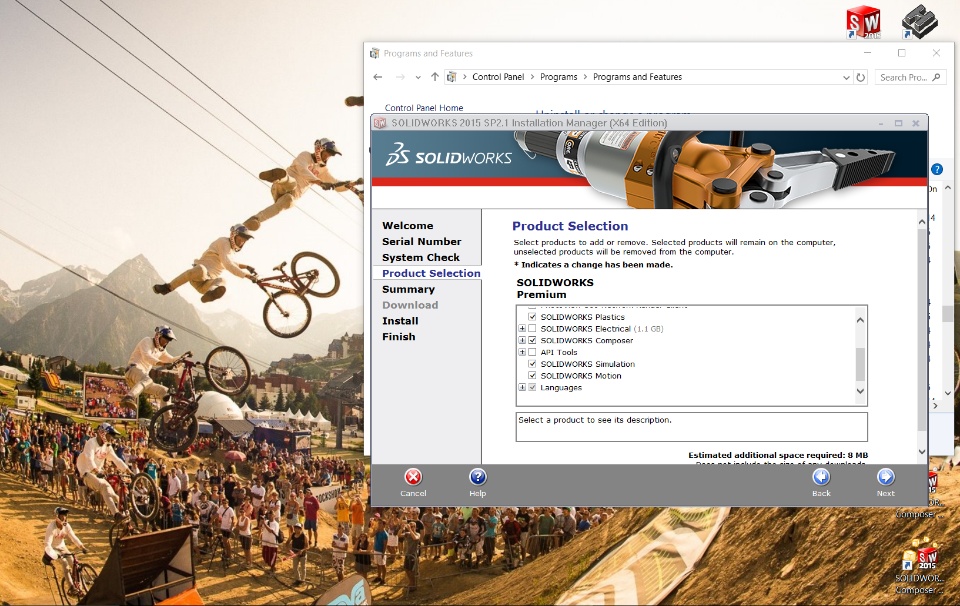The width and height of the screenshot is (960, 606).
Task: Check the SOLIDWORKS Electrical checkbox
Action: tap(532, 329)
